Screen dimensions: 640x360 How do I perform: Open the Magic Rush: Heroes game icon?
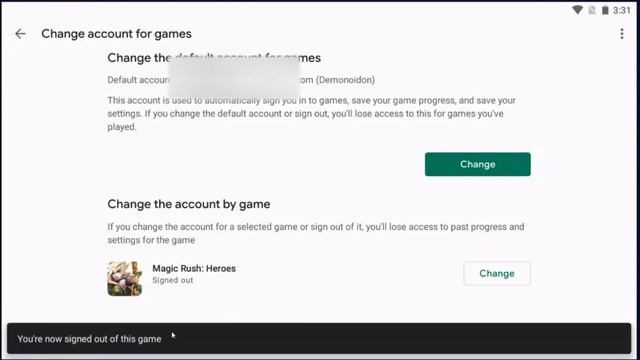point(124,278)
